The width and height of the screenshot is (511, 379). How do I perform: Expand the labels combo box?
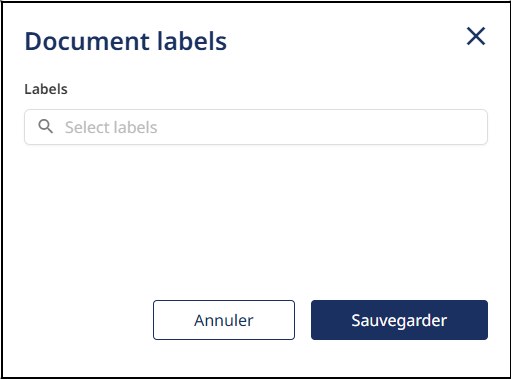click(256, 127)
